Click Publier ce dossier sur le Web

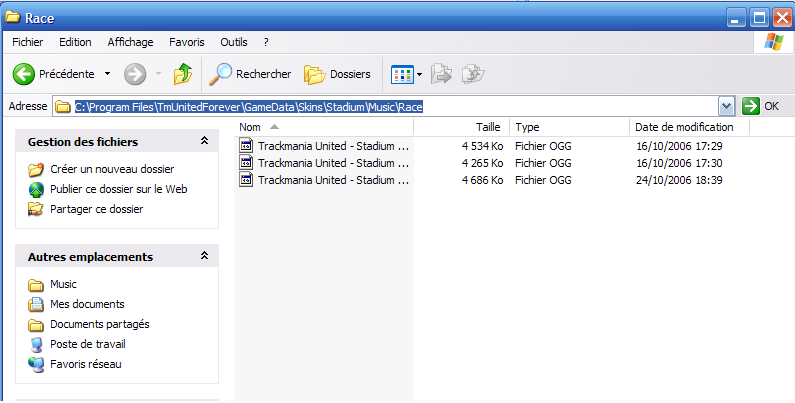click(119, 189)
